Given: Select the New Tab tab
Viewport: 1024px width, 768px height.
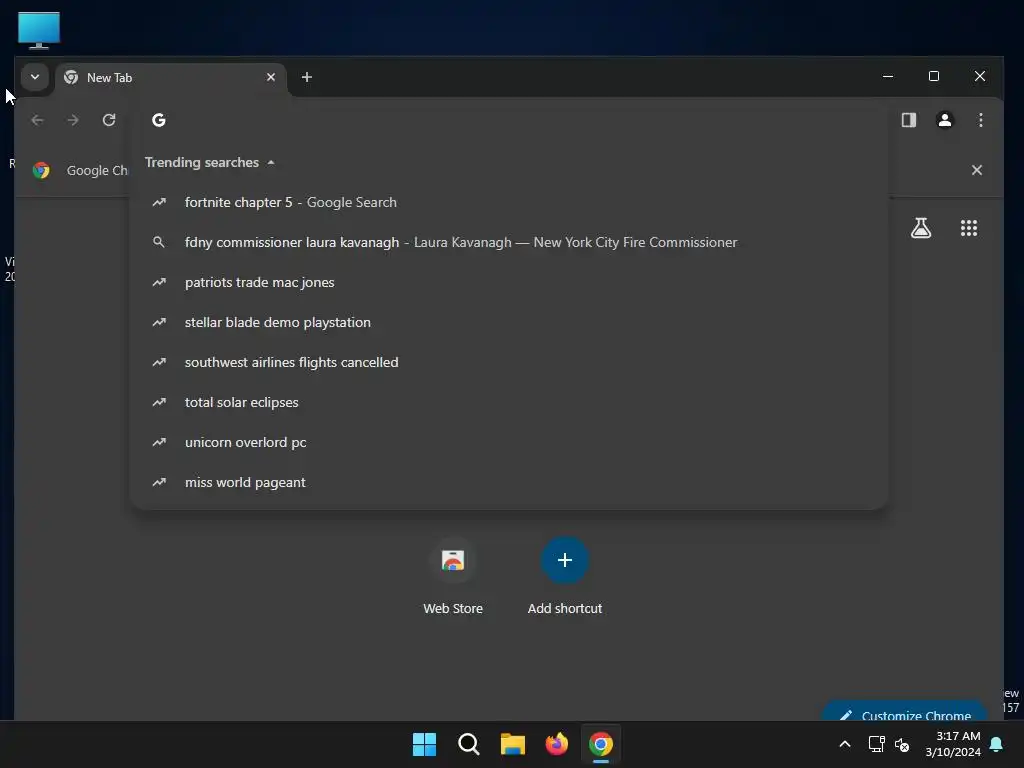Looking at the screenshot, I should pyautogui.click(x=171, y=78).
